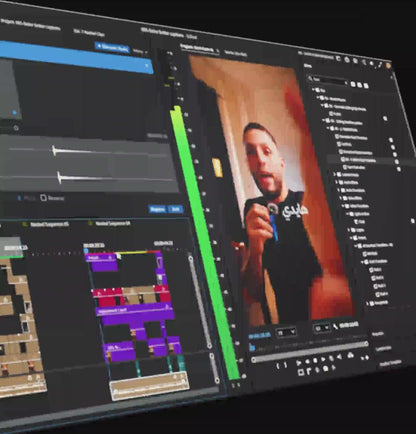The height and width of the screenshot is (434, 416).
Task: Open the wrench settings icon in Program monitor
Action: [x=335, y=327]
